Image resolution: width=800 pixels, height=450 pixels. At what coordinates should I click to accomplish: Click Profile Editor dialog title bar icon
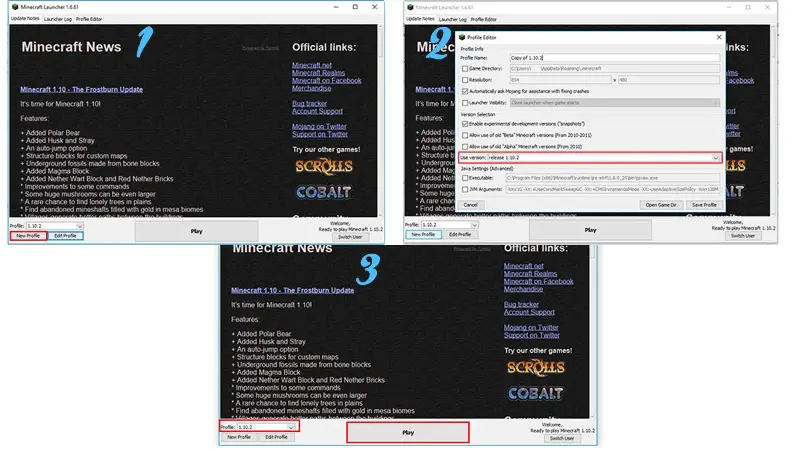coord(462,37)
